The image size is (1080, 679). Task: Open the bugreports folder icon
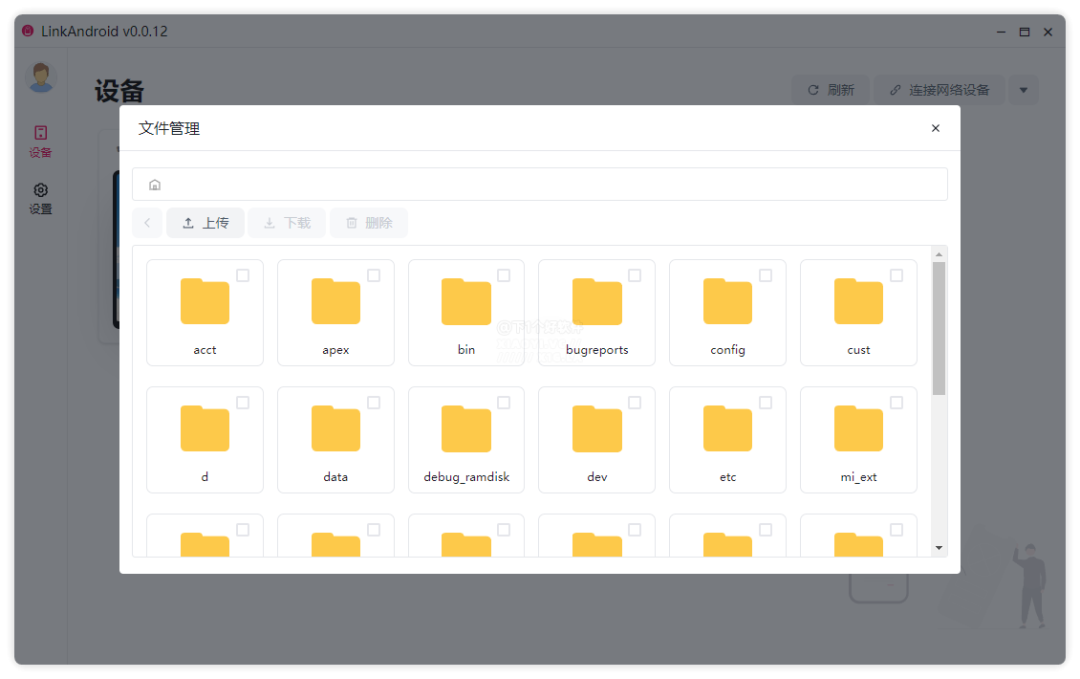click(597, 301)
